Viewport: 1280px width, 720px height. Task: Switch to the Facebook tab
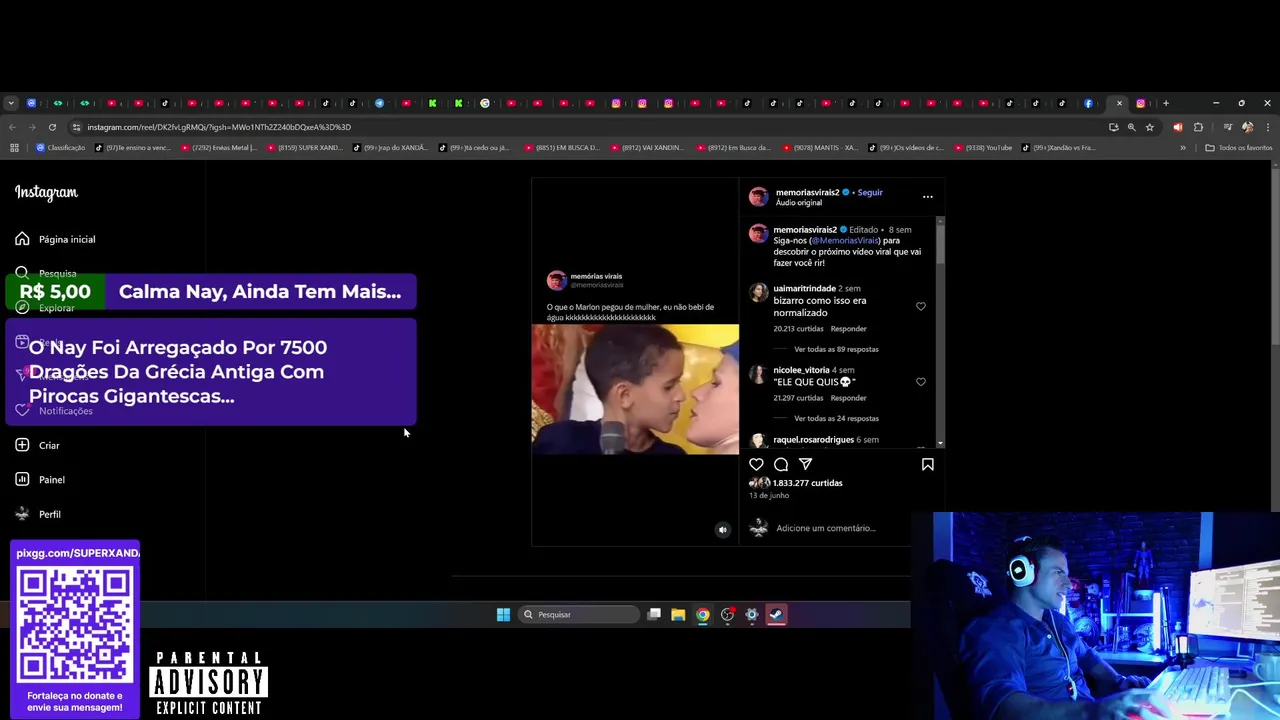coord(1088,103)
